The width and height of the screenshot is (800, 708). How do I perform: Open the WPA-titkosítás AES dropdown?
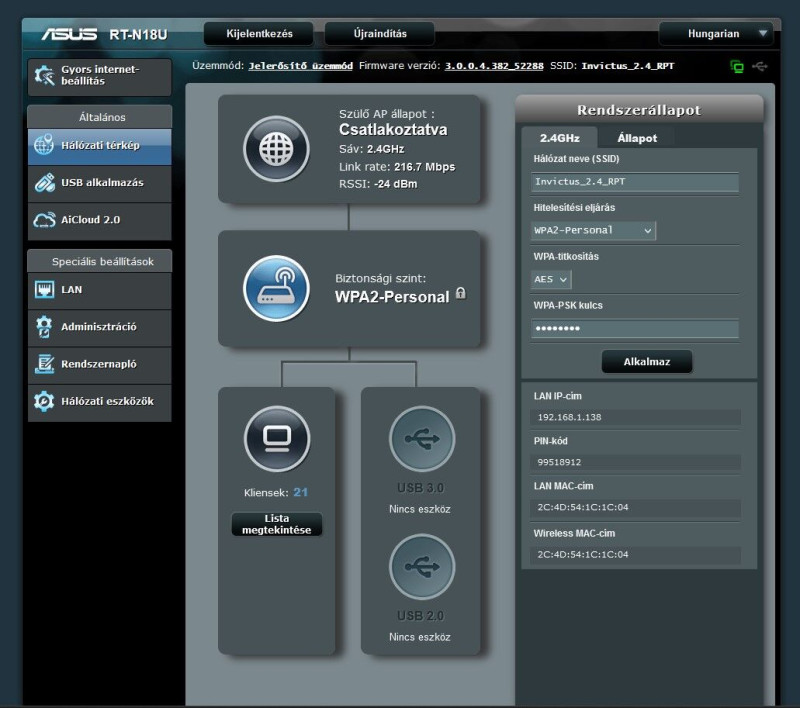point(551,280)
